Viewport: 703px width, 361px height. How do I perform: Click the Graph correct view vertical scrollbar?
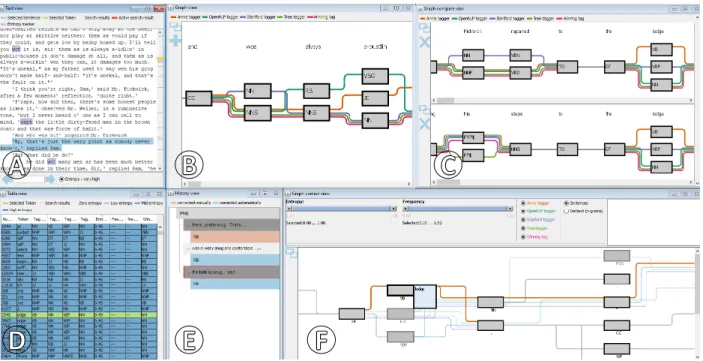[x=697, y=304]
